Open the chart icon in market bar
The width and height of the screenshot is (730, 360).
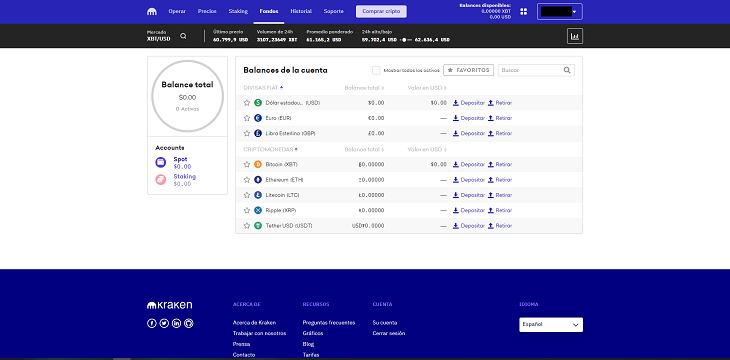(575, 36)
